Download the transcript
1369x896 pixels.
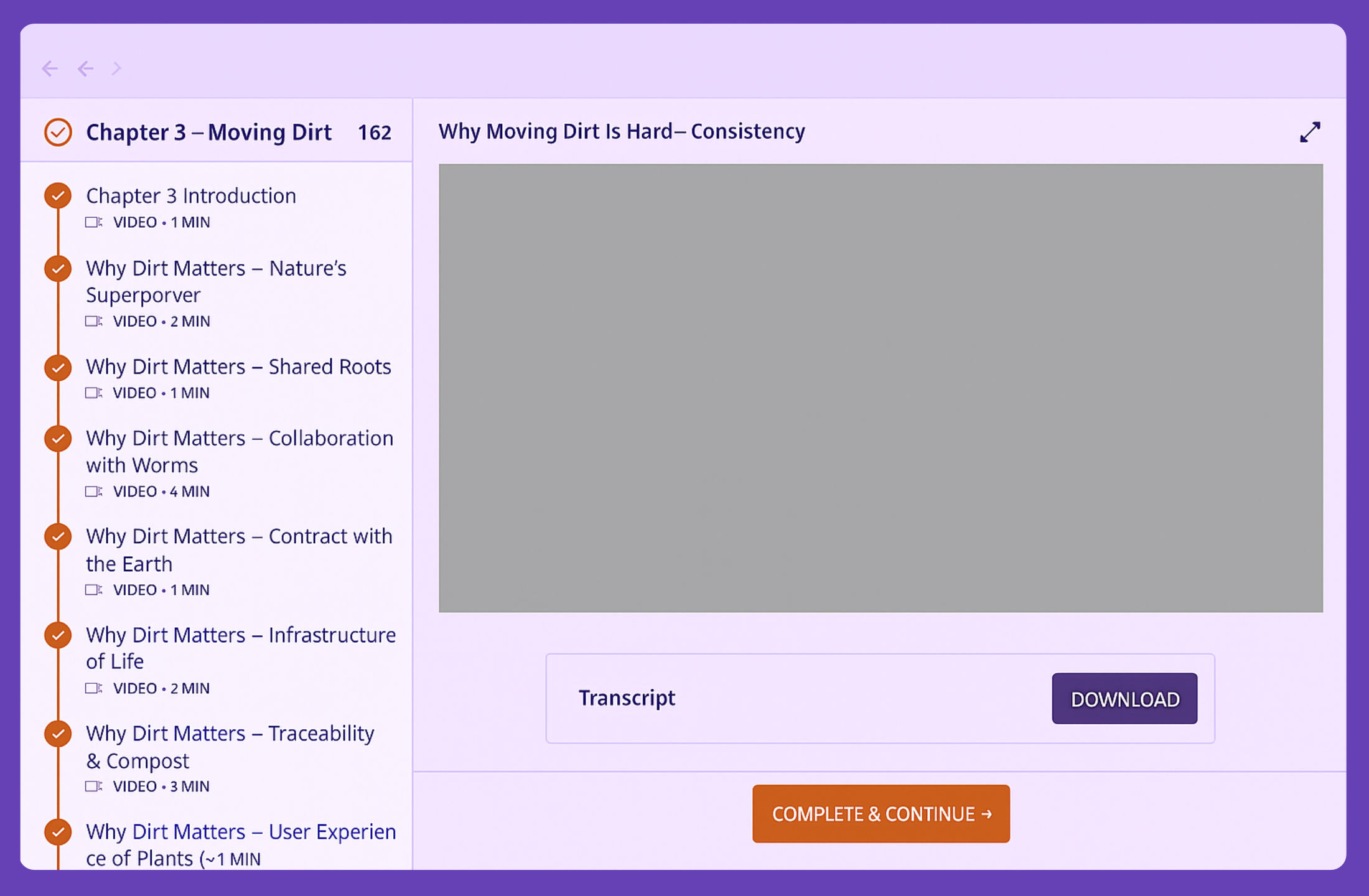1124,699
